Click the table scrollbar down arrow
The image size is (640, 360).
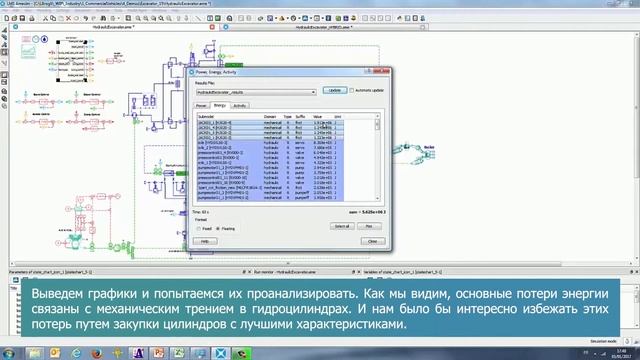tap(377, 198)
